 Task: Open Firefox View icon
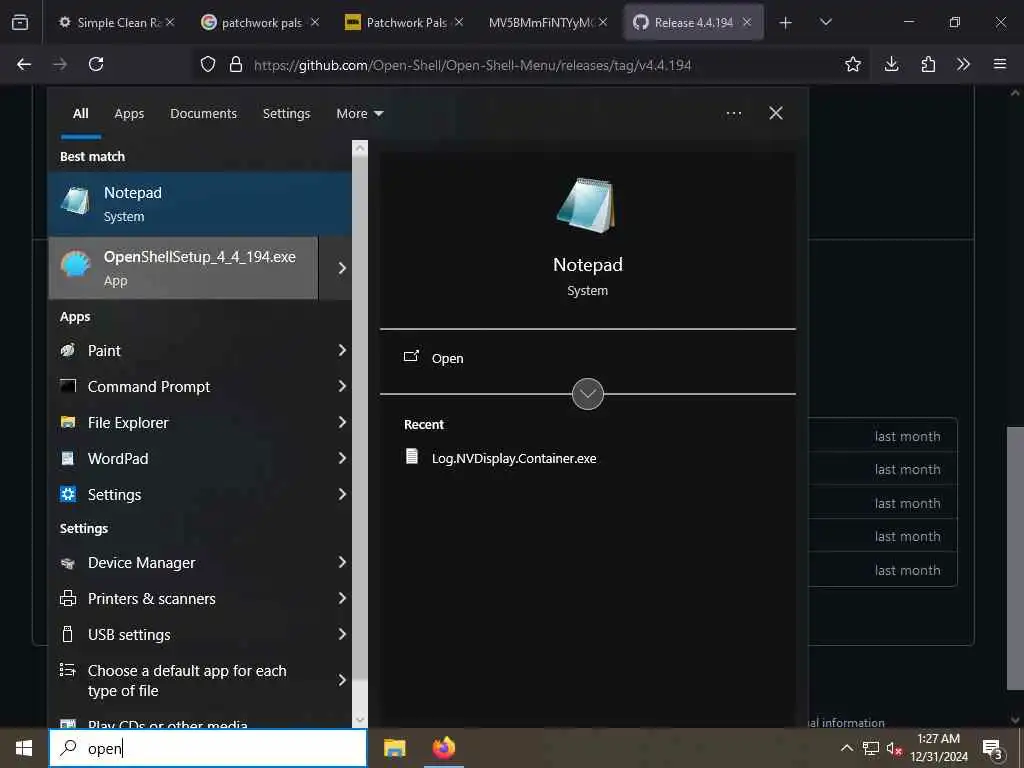20,22
